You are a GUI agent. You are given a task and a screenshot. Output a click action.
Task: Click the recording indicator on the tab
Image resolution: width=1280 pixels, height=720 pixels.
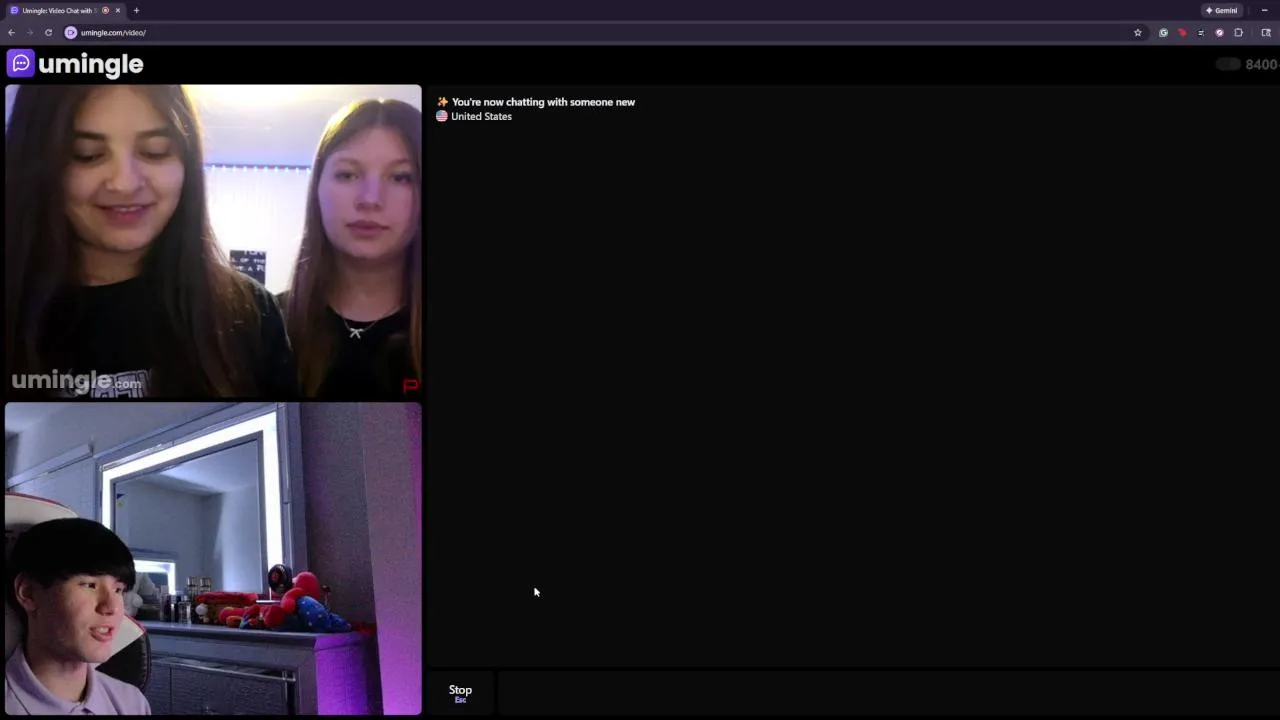[105, 10]
